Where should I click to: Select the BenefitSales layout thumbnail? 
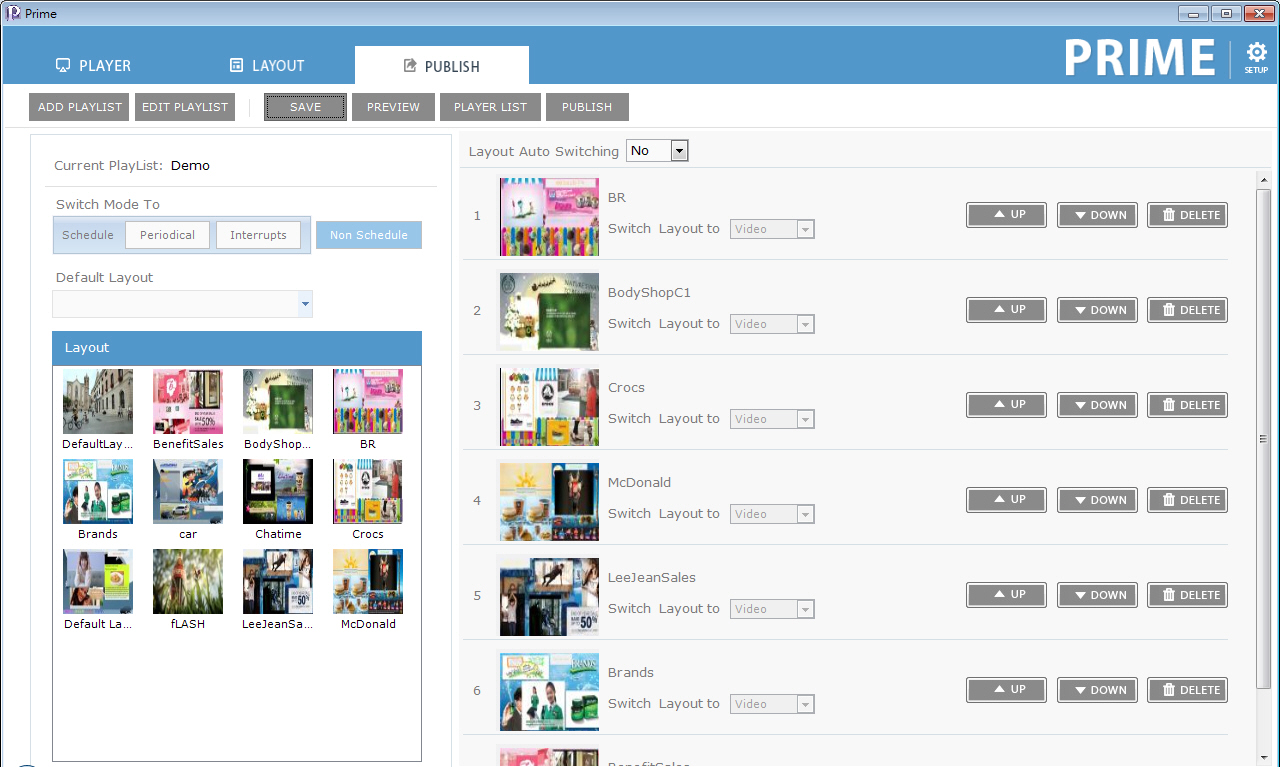[188, 401]
